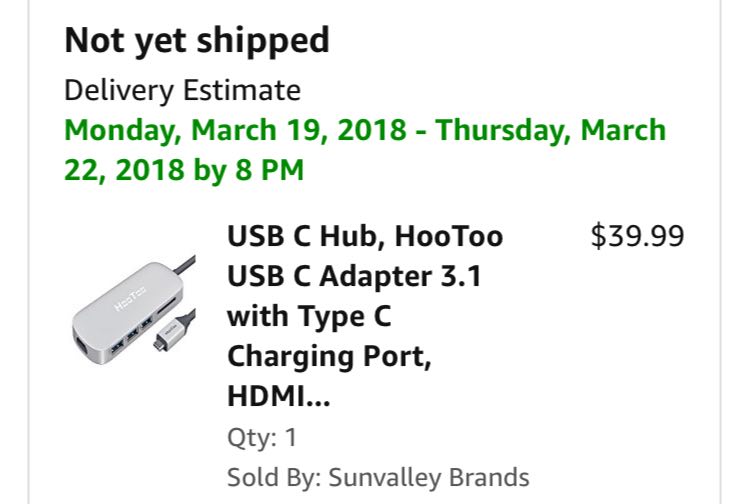Click the "with Type C" title line

tap(309, 316)
